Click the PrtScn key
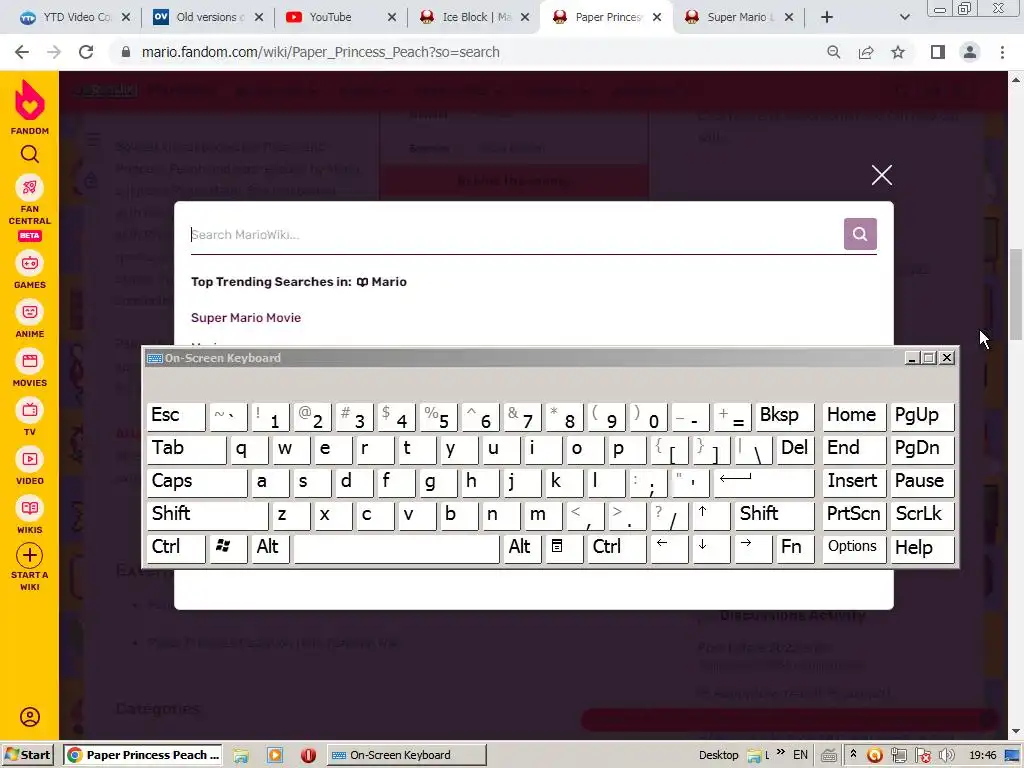Screen dimensions: 1024x768 (x=854, y=515)
